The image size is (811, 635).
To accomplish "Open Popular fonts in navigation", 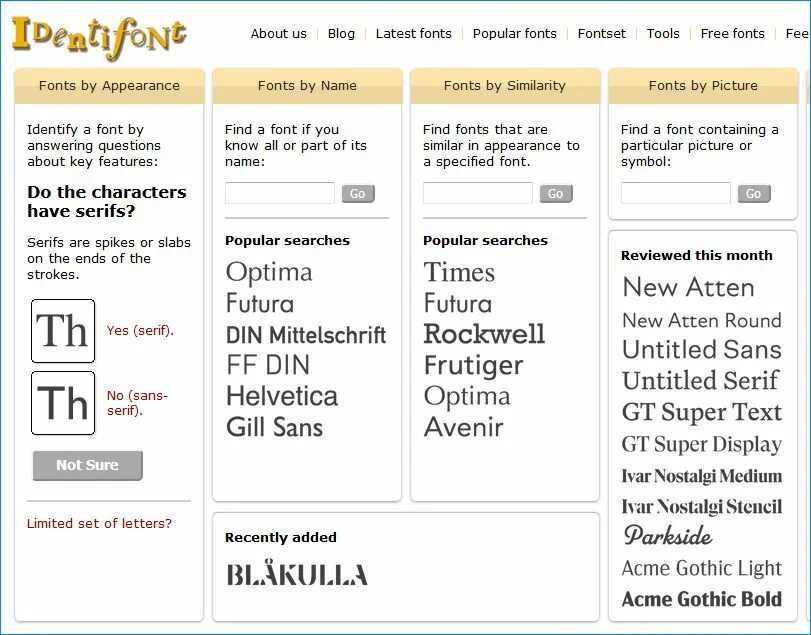I will click(x=515, y=34).
